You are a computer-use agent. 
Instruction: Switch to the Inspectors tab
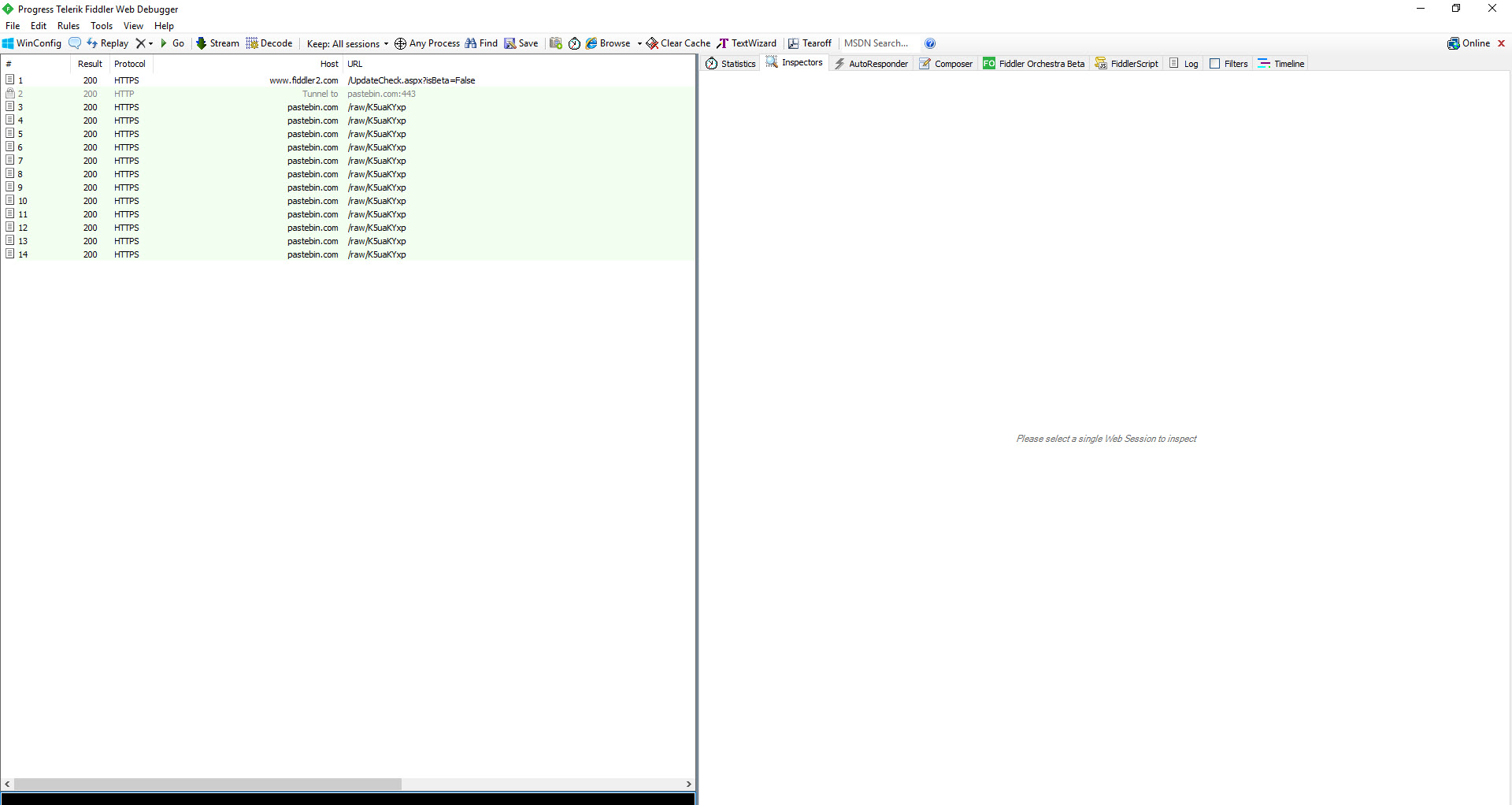point(795,63)
